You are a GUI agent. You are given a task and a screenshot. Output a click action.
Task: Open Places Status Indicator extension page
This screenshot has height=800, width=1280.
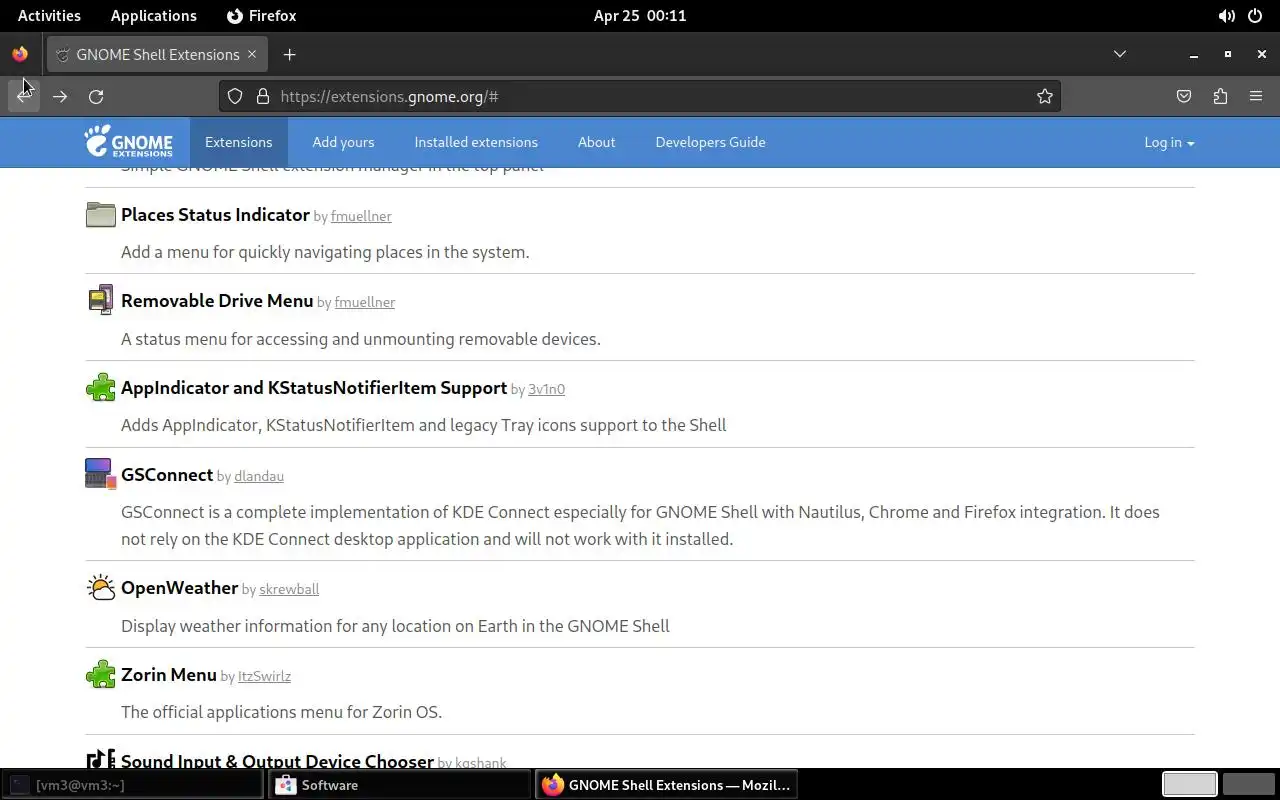(215, 215)
